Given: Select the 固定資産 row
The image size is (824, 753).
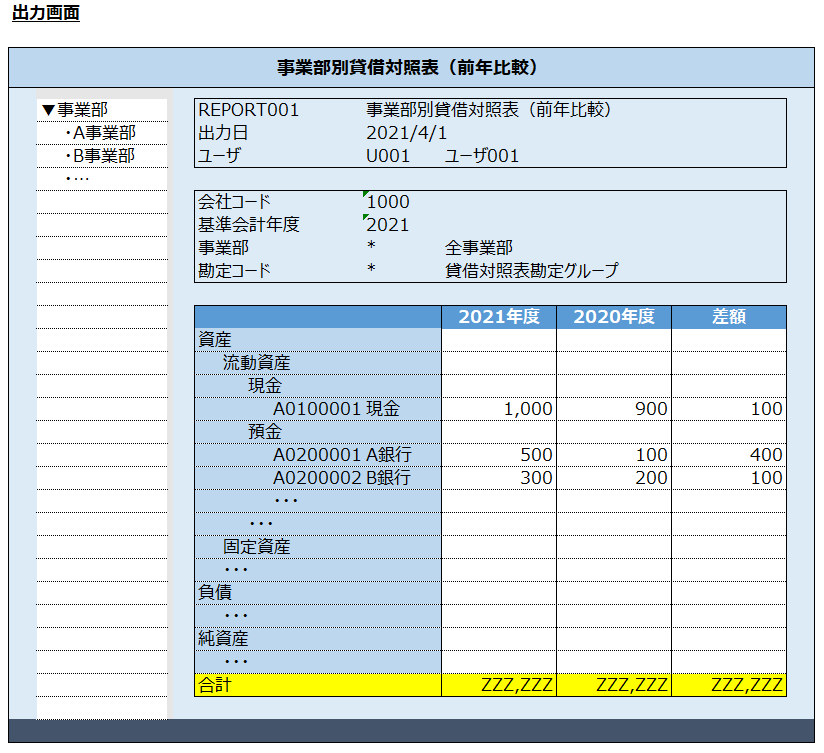Looking at the screenshot, I should click(x=256, y=547).
